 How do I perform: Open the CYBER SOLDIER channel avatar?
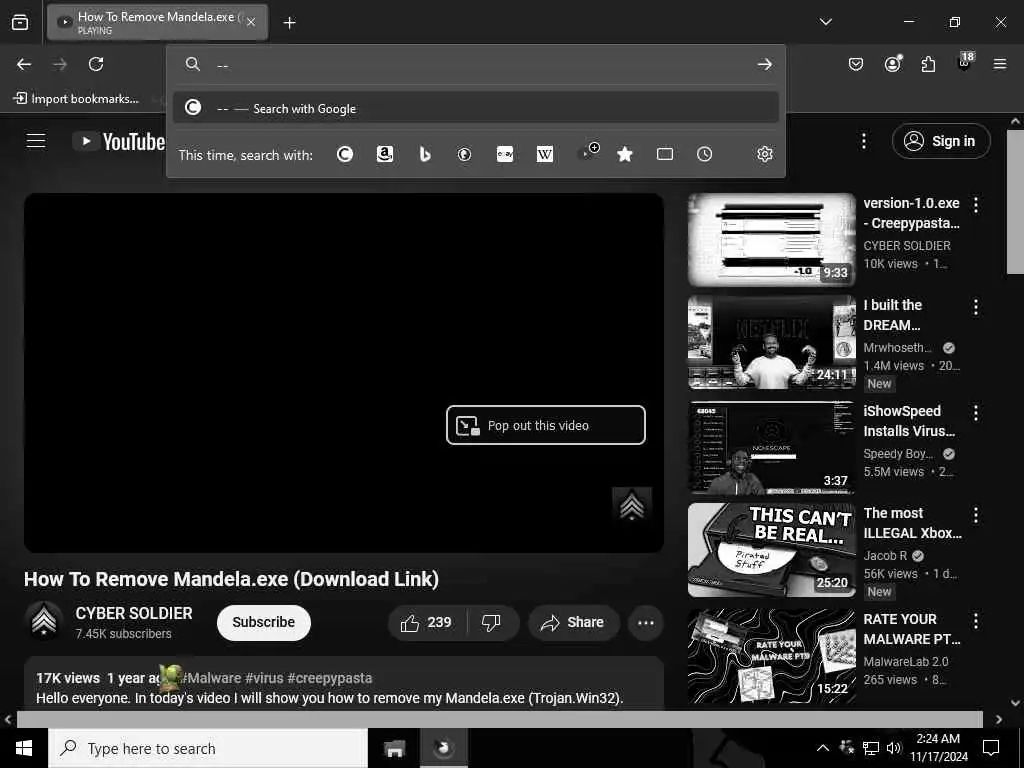tap(44, 621)
